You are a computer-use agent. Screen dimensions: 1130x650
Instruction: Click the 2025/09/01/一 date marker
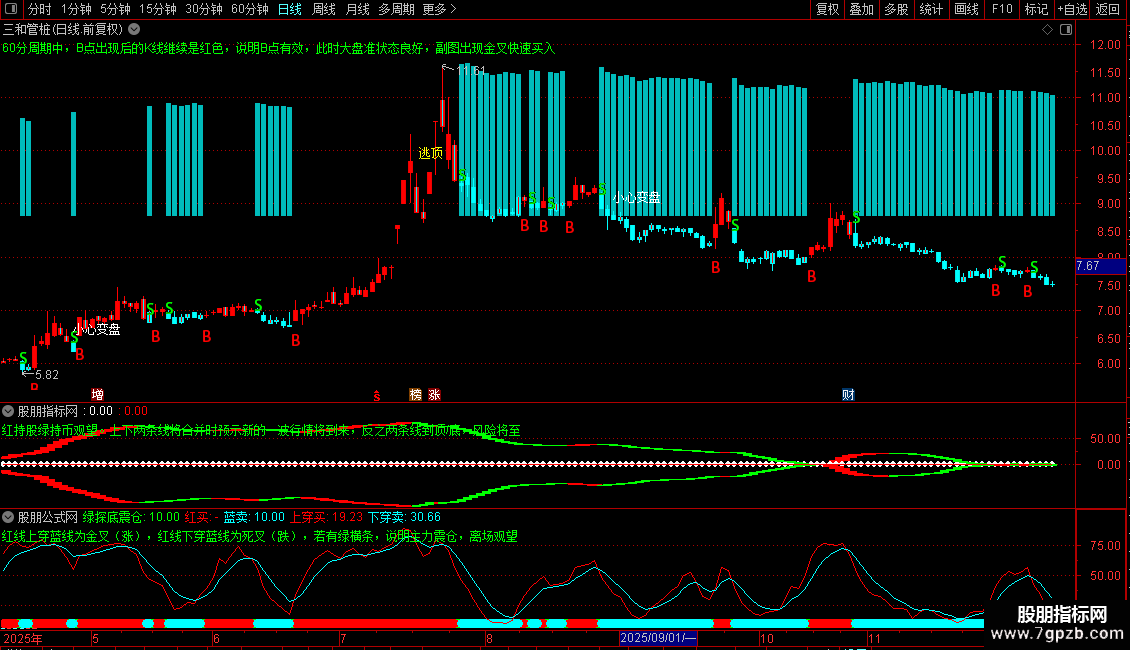click(658, 638)
